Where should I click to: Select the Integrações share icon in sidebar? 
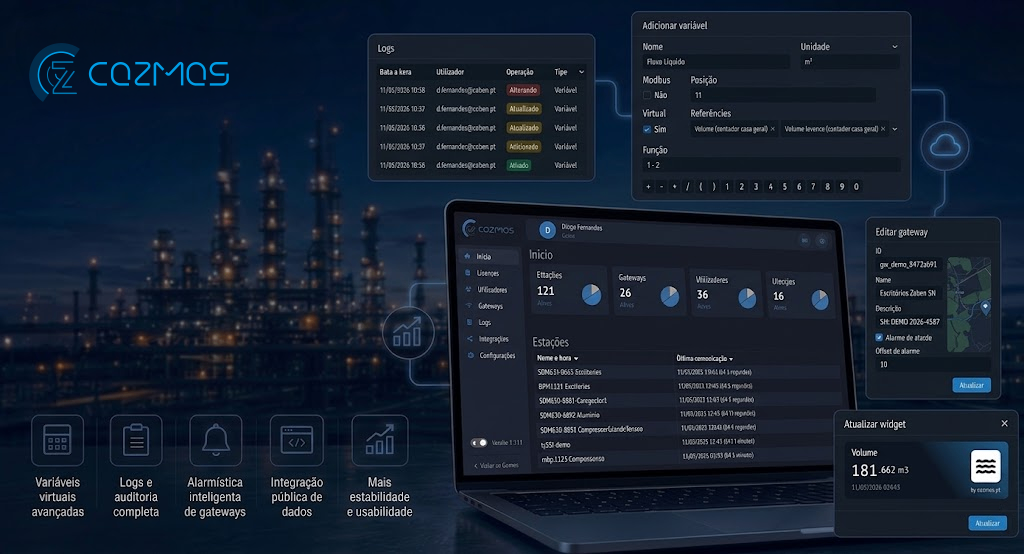[x=470, y=338]
